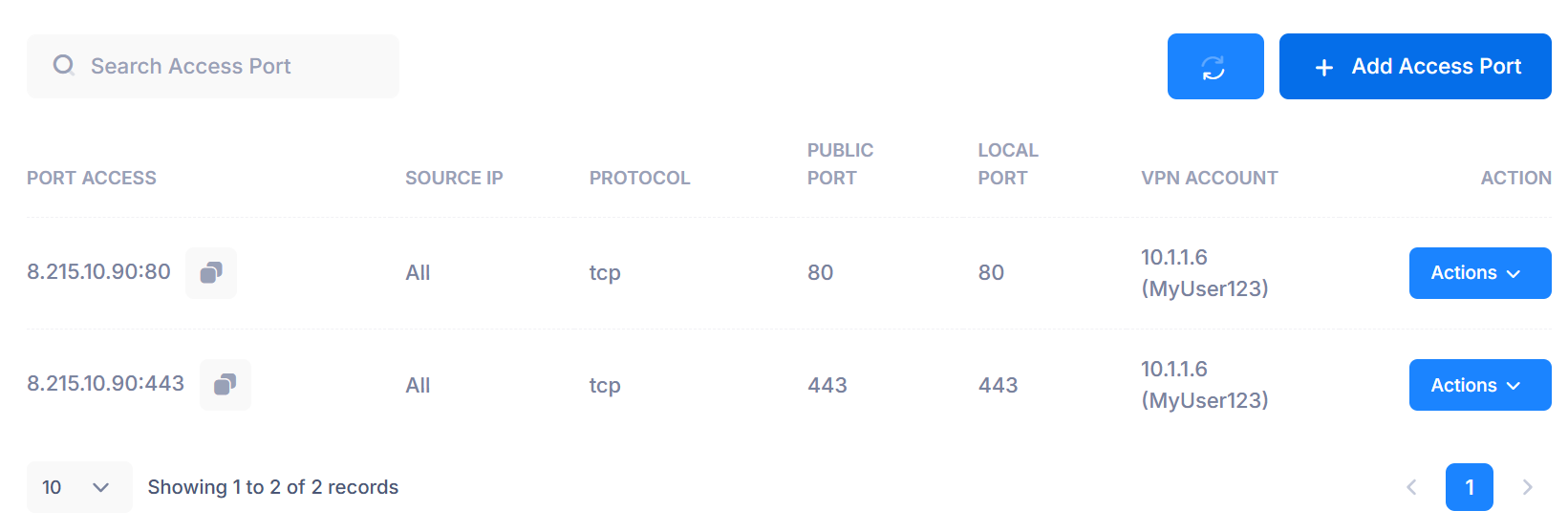Viewport: 1568px width, 532px height.
Task: Sort by Source IP column header
Action: click(x=454, y=178)
